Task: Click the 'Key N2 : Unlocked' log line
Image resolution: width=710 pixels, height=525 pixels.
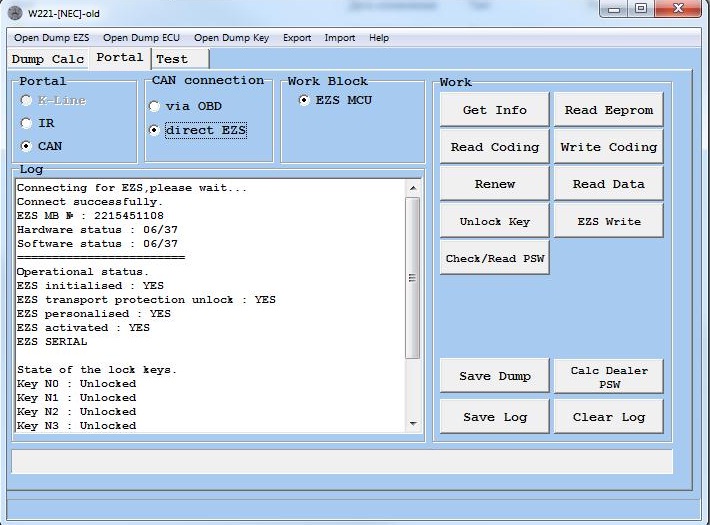Action: [76, 412]
